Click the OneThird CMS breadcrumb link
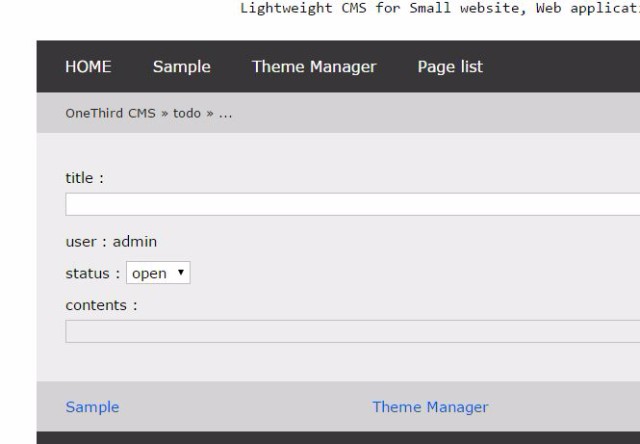The width and height of the screenshot is (640, 444). click(110, 113)
